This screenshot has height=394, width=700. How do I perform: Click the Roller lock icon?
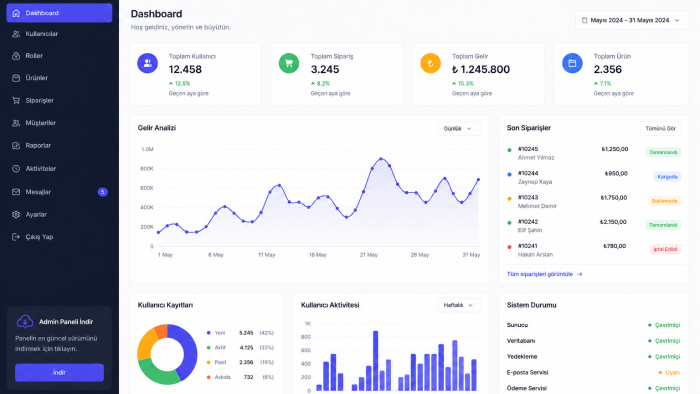pyautogui.click(x=16, y=56)
